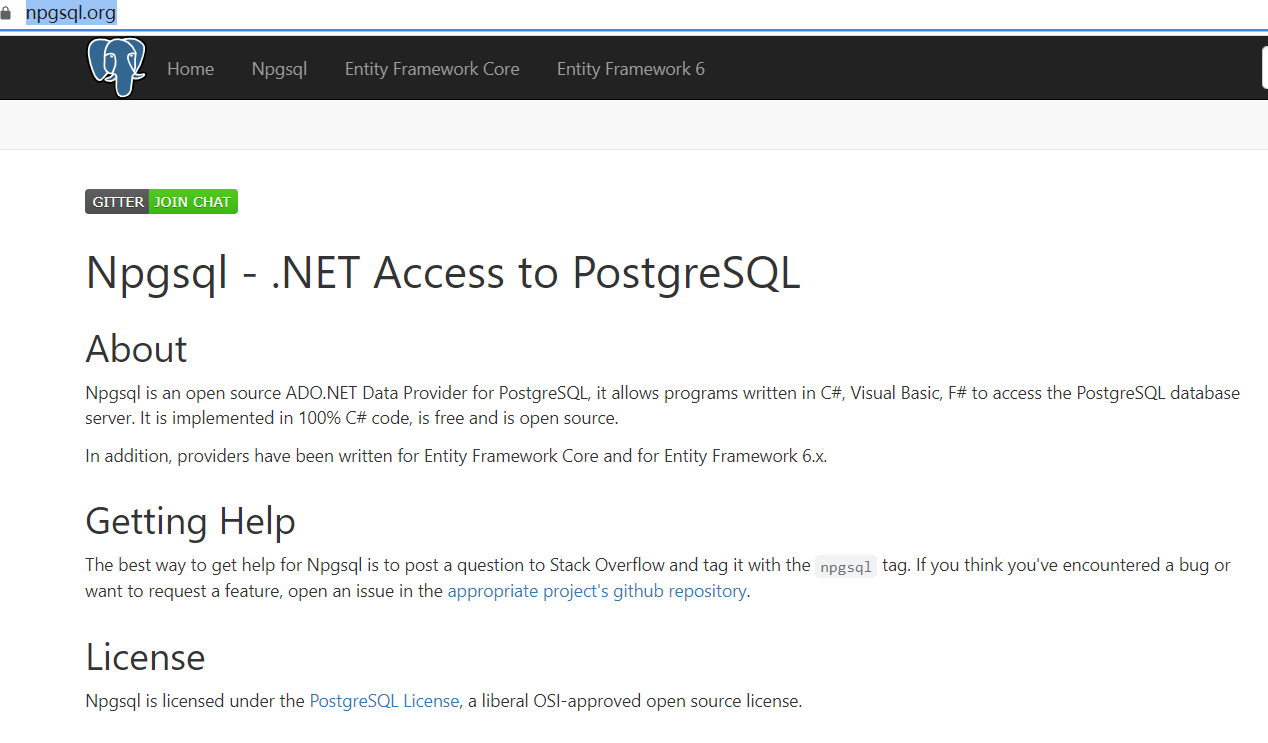This screenshot has width=1268, height=743.
Task: Open the Npgsql navigation item
Action: (x=279, y=69)
